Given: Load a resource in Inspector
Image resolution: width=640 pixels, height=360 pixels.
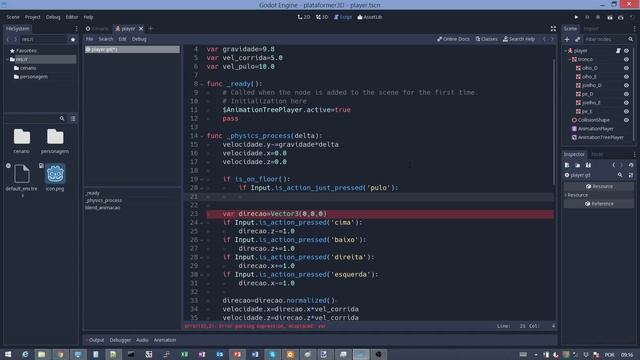Looking at the screenshot, I should 578,165.
